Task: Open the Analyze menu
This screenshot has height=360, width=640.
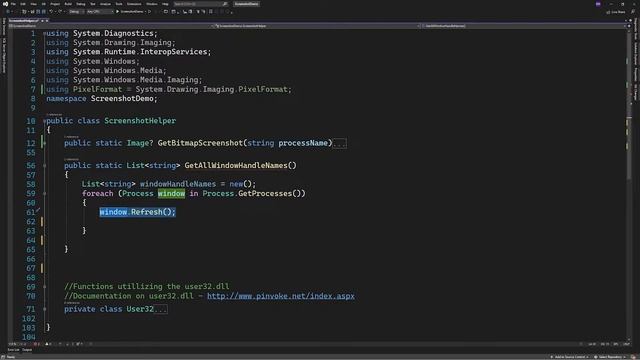Action: click(105, 4)
